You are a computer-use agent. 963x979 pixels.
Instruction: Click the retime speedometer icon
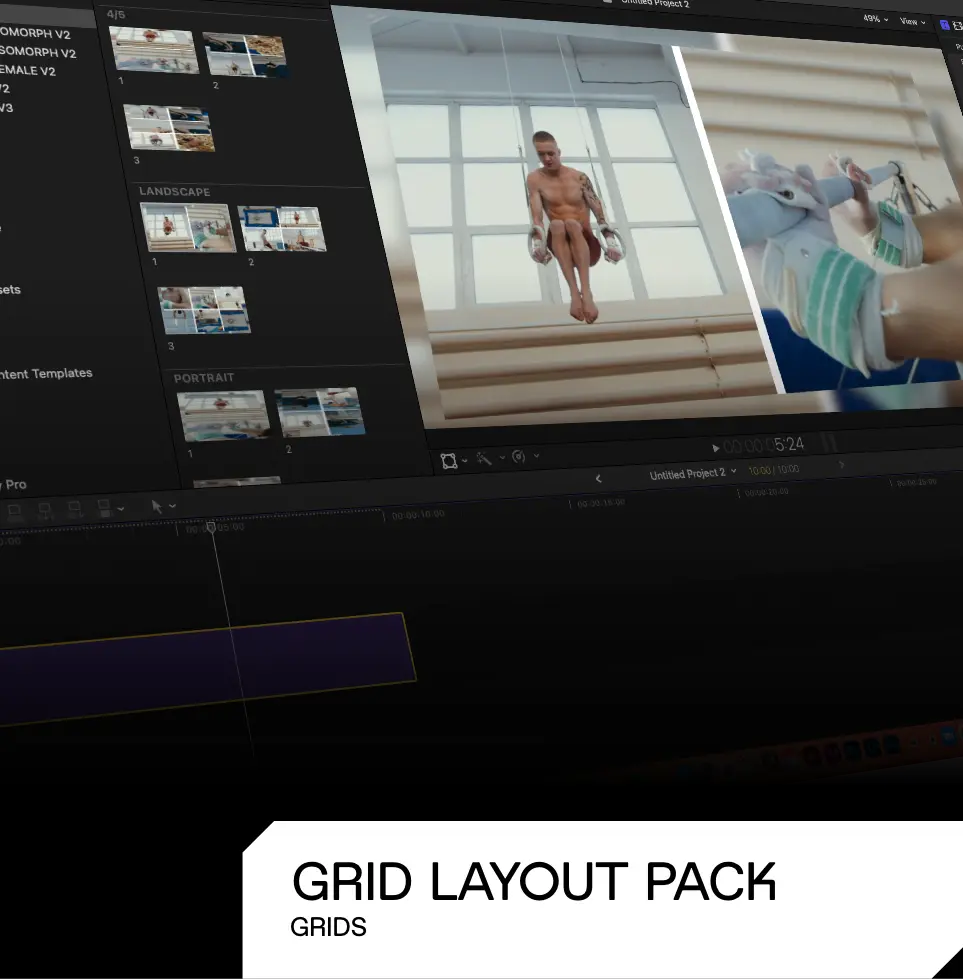(x=518, y=457)
